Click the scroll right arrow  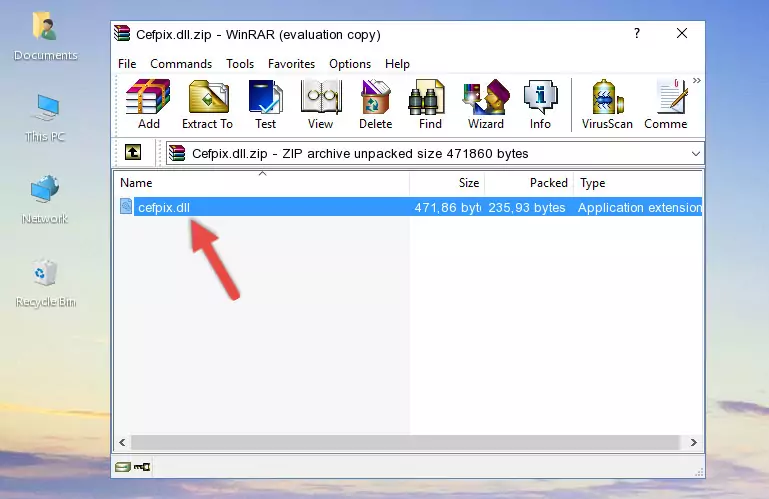pyautogui.click(x=693, y=442)
